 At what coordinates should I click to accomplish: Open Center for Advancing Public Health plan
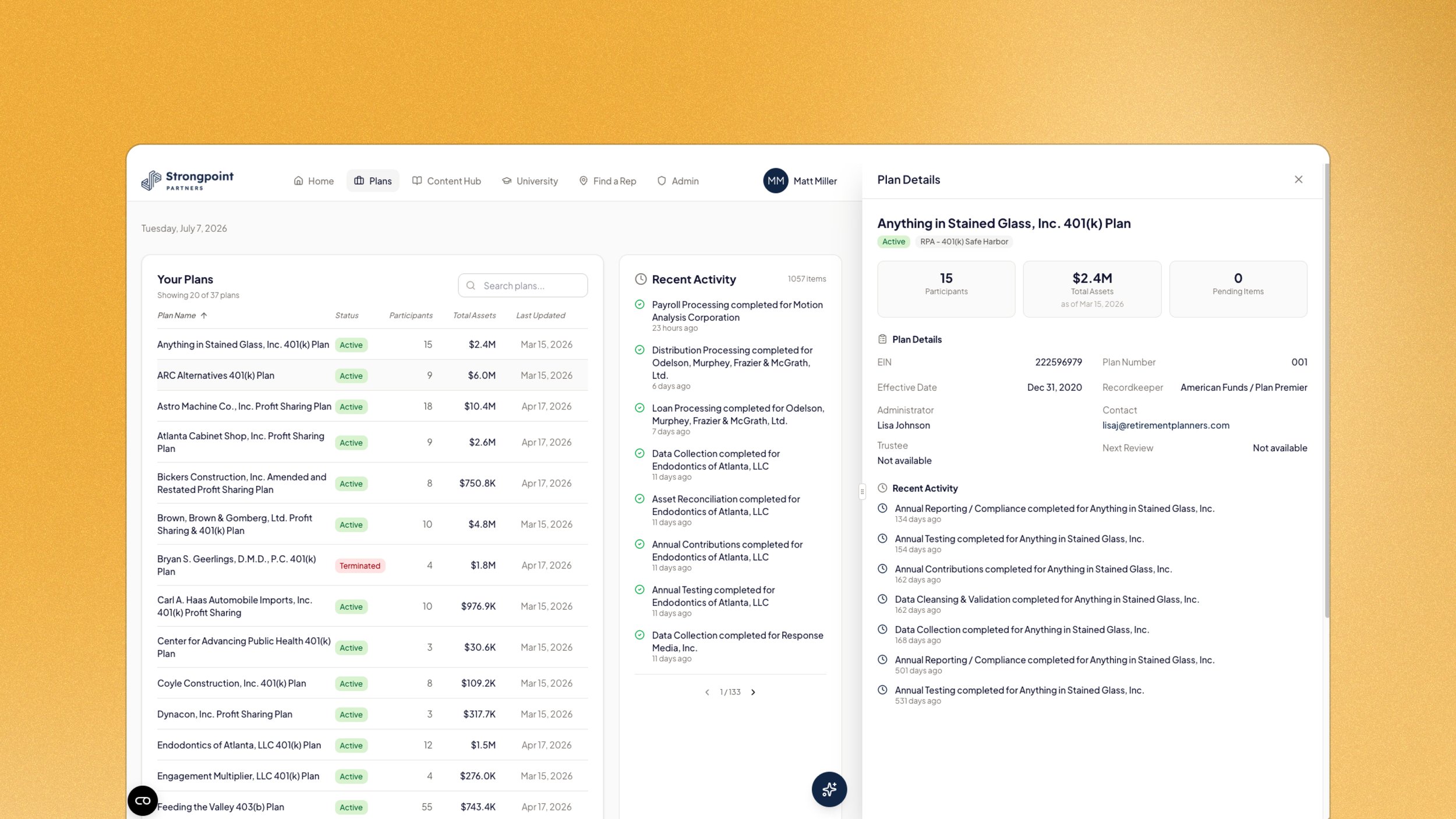pyautogui.click(x=372, y=647)
